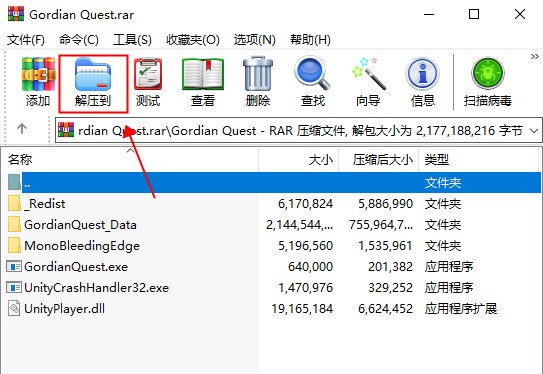Click the packed size value 201,382
The width and height of the screenshot is (543, 374).
390,267
